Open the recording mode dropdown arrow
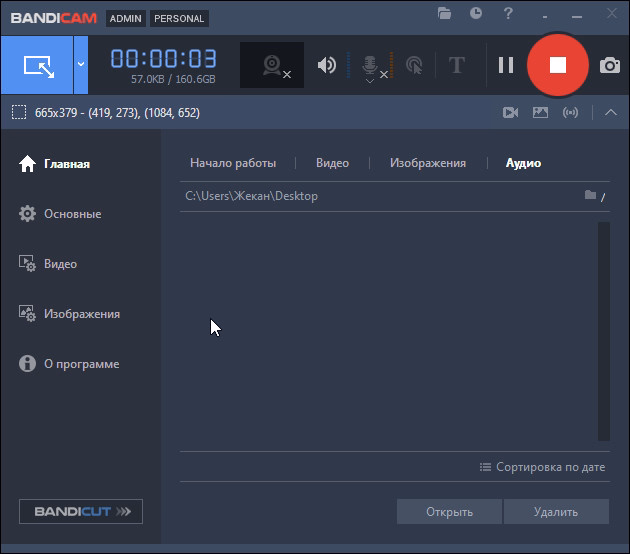Screen dimensions: 630x554 (x=81, y=66)
